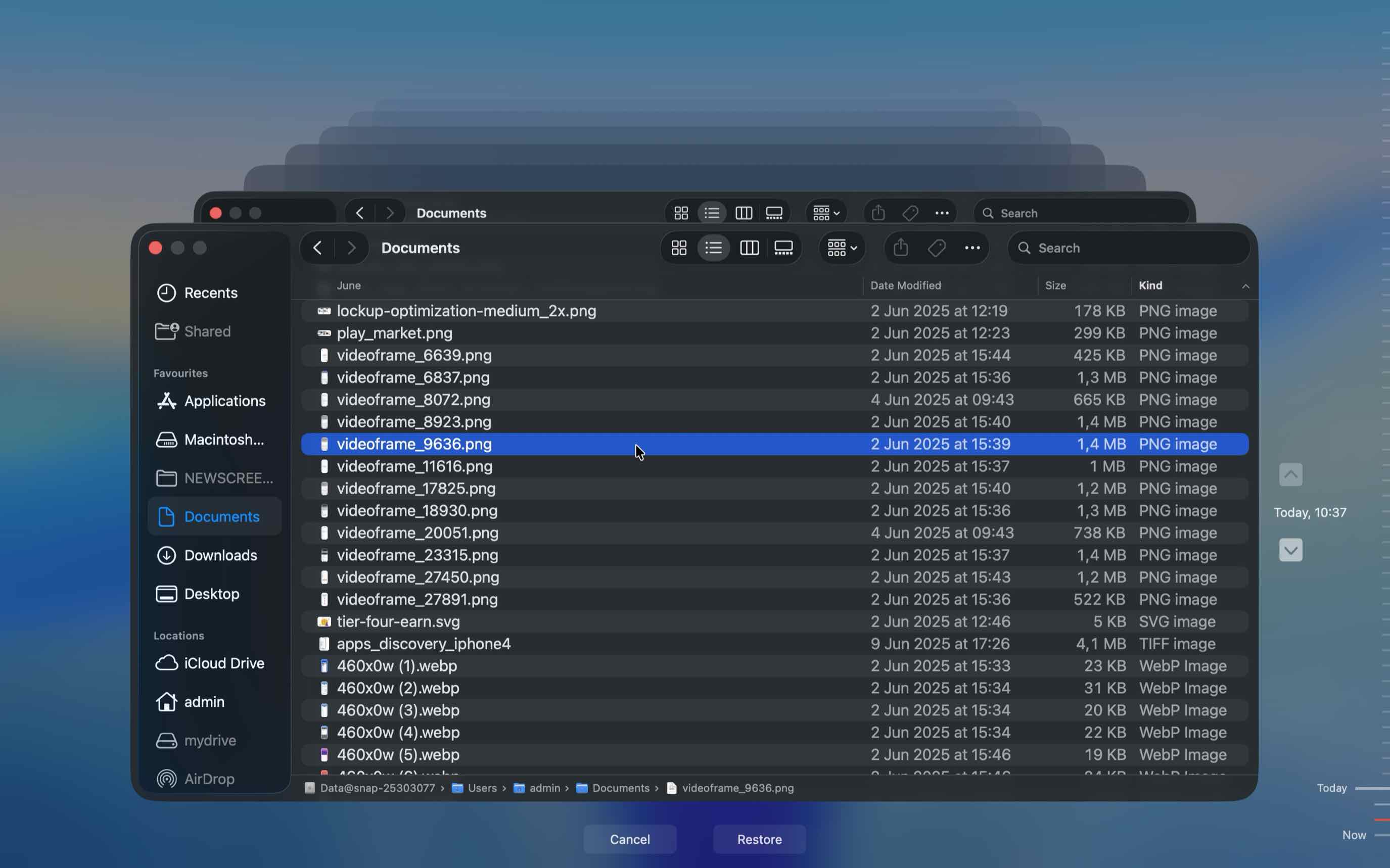Click the back navigation arrow
Viewport: 1390px width, 868px height.
[x=317, y=248]
